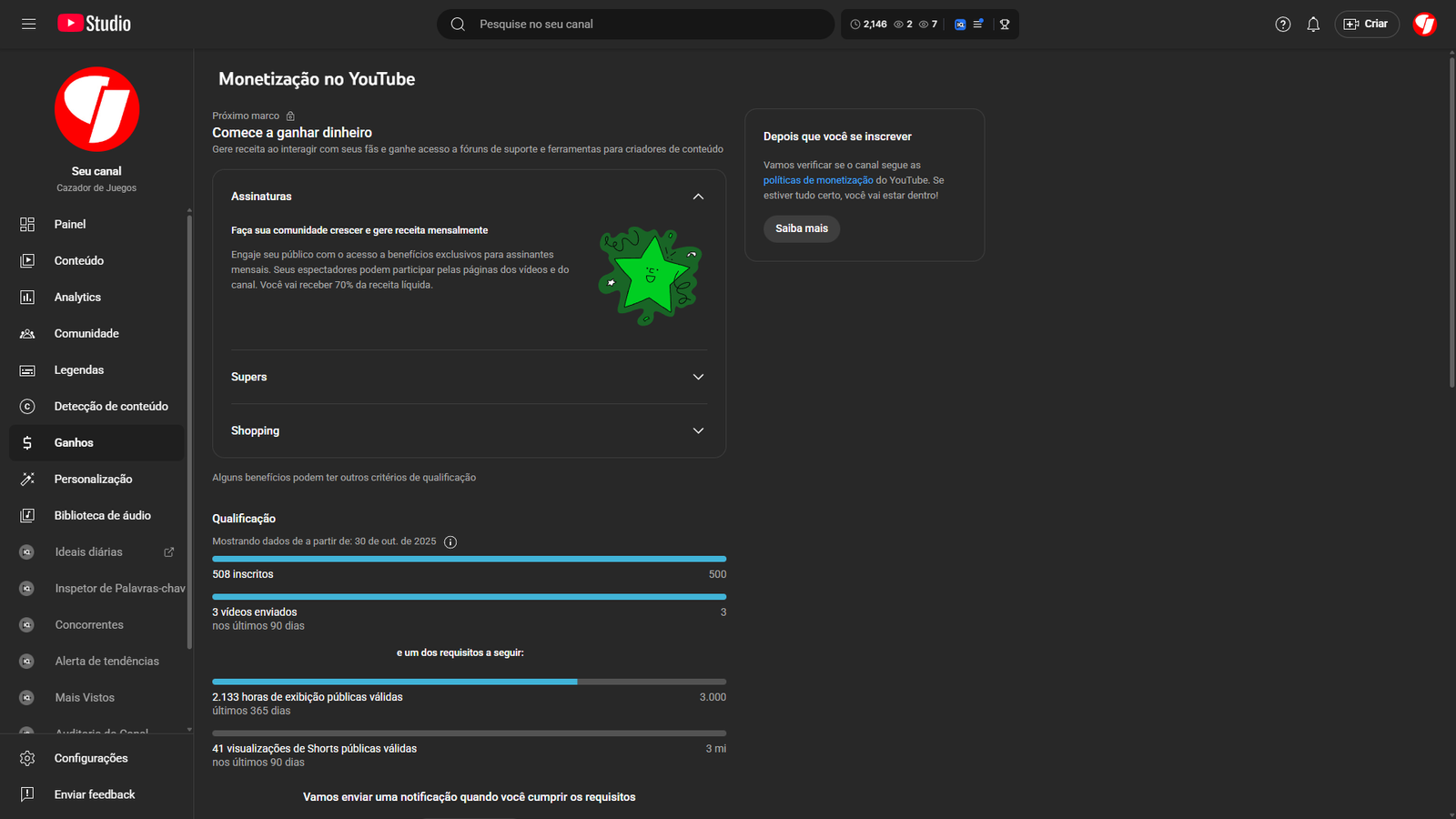Screen dimensions: 1456x819
Task: Open the hamburger navigation menu
Action: click(x=28, y=24)
